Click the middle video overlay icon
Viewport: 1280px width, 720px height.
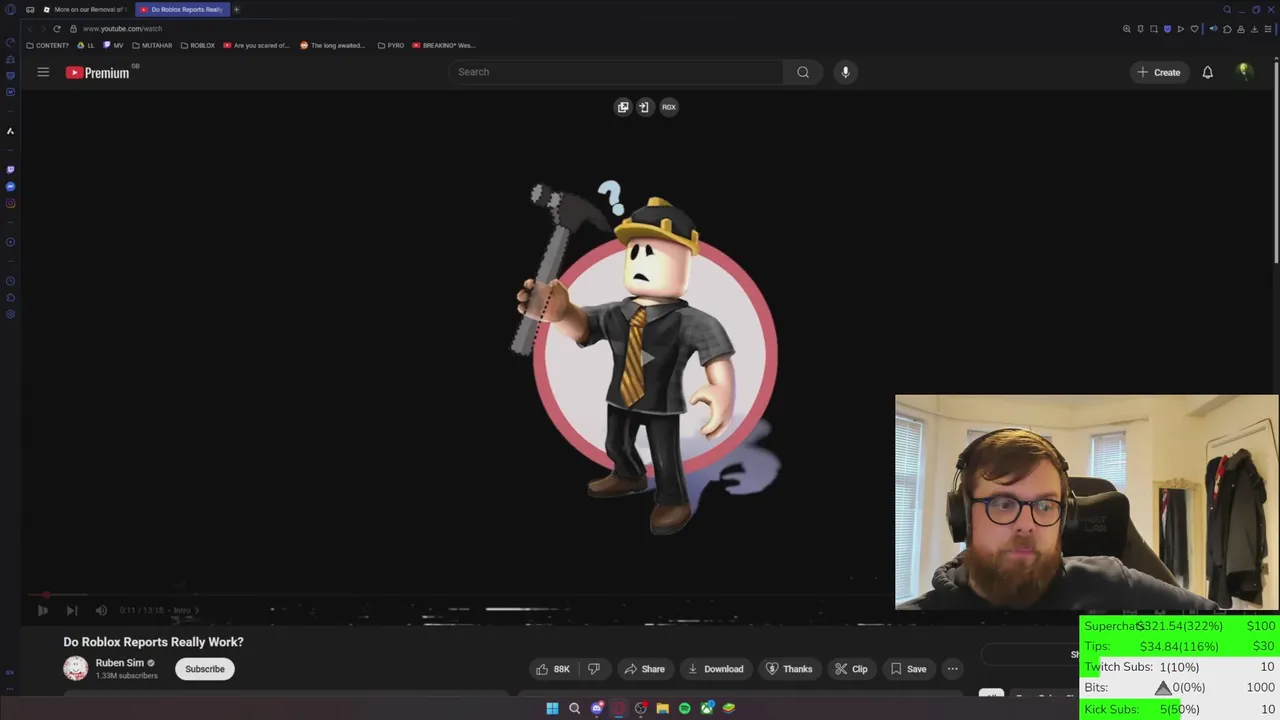coord(644,107)
